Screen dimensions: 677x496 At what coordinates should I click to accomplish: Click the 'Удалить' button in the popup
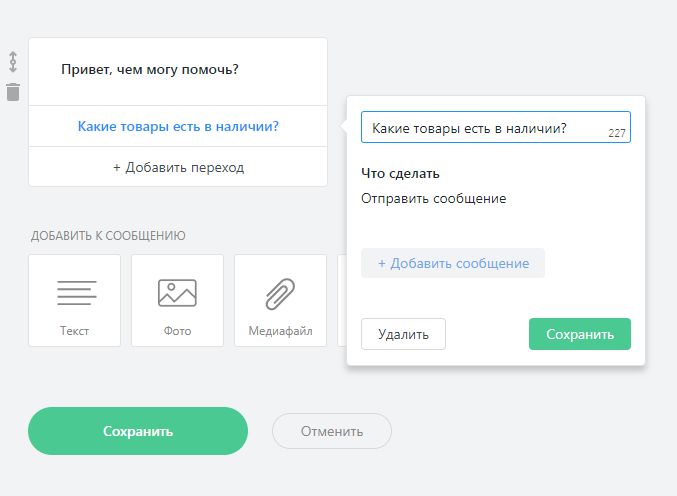click(403, 334)
